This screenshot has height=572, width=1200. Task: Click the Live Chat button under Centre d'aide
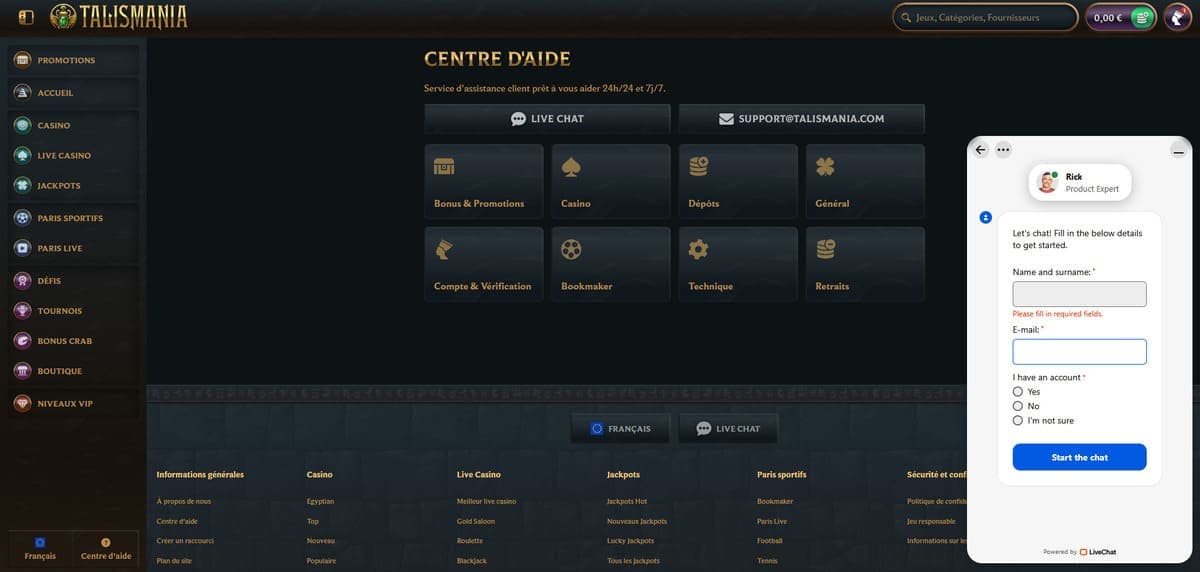click(547, 119)
